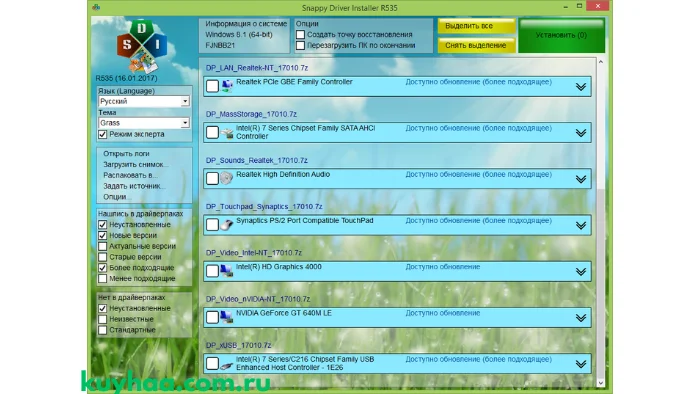Click the DP_Sounds_Realtek_17010.7z pack label

point(257,160)
